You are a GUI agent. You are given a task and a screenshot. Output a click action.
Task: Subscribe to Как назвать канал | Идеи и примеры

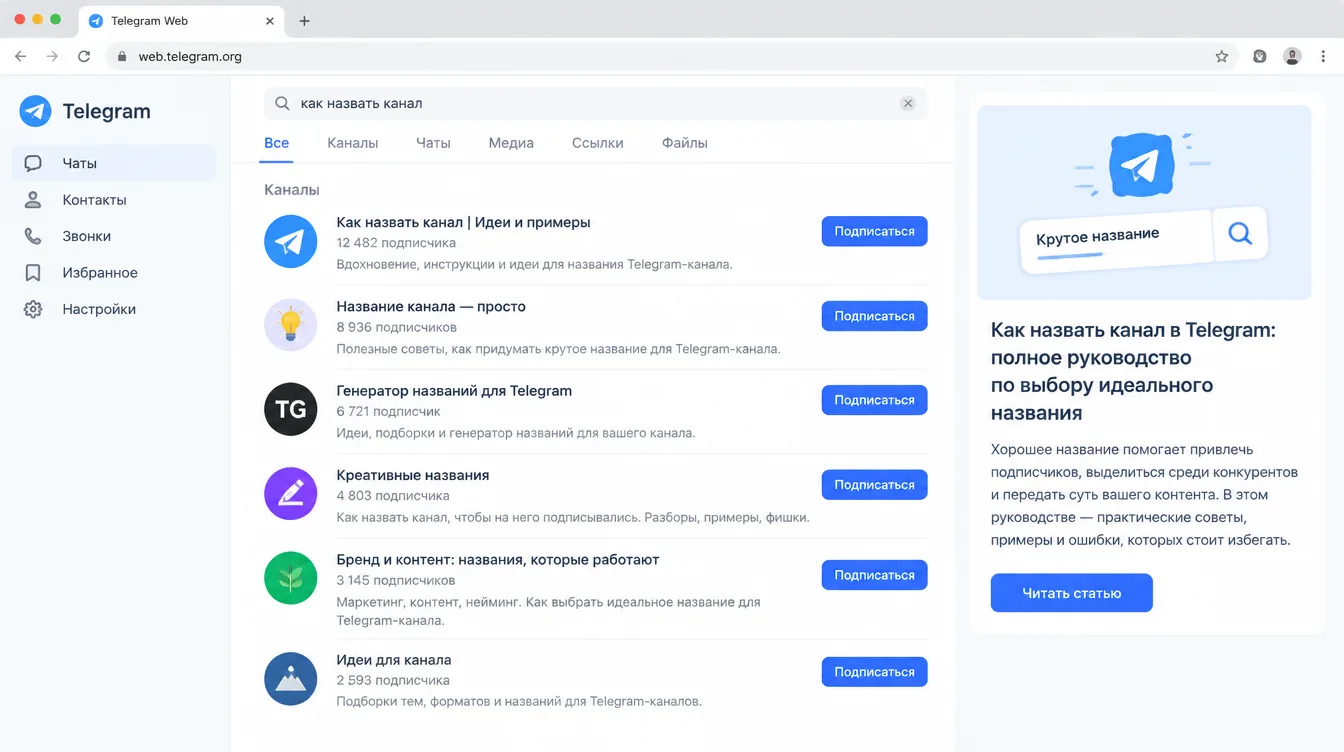point(875,231)
